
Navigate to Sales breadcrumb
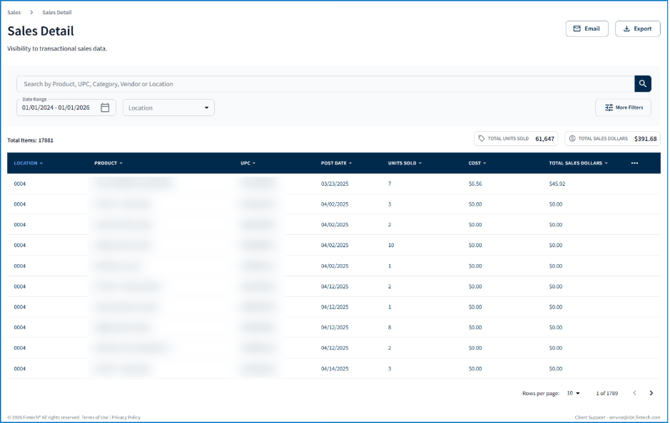coord(14,13)
